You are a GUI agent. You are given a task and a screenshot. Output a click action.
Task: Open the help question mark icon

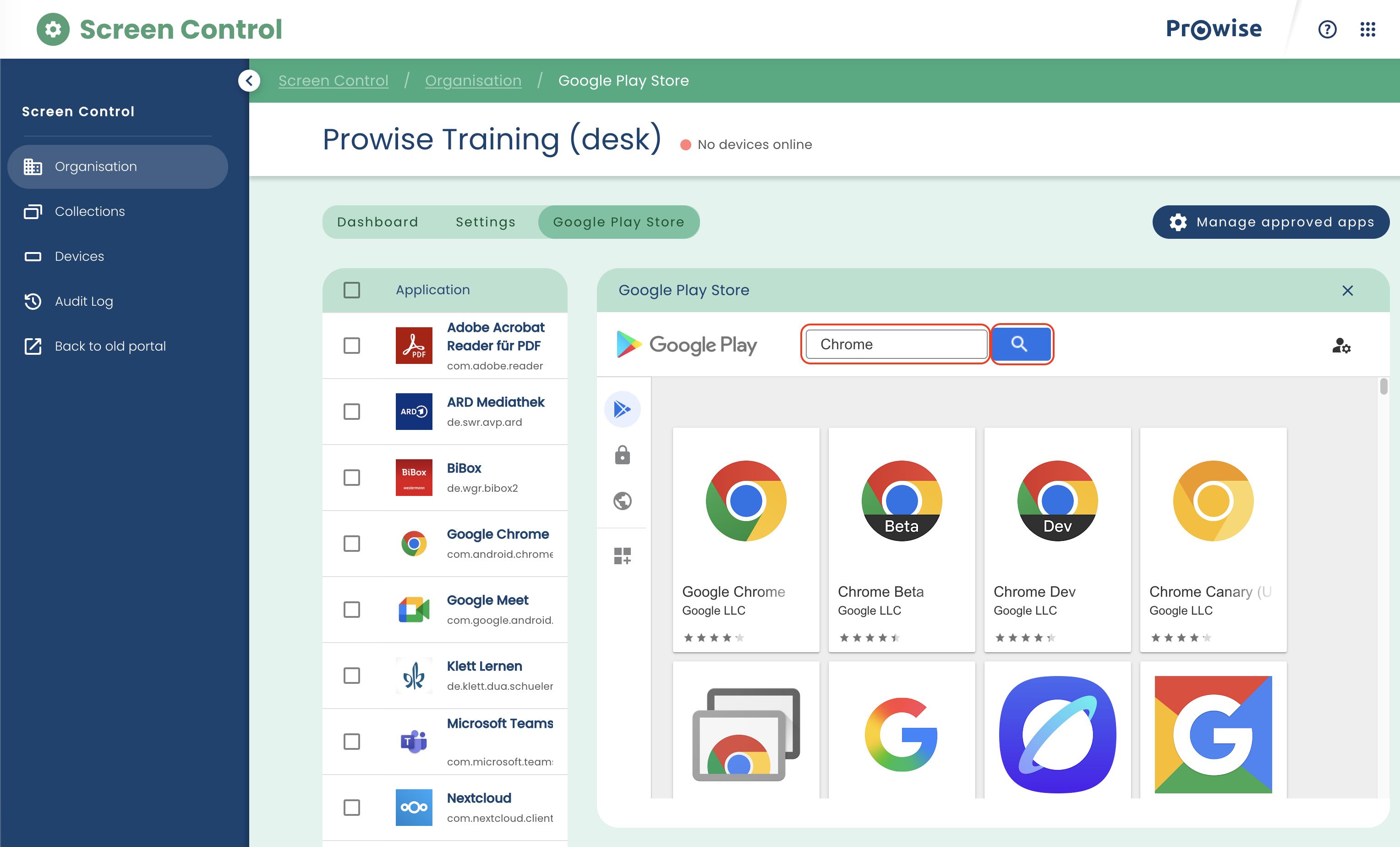coord(1327,29)
